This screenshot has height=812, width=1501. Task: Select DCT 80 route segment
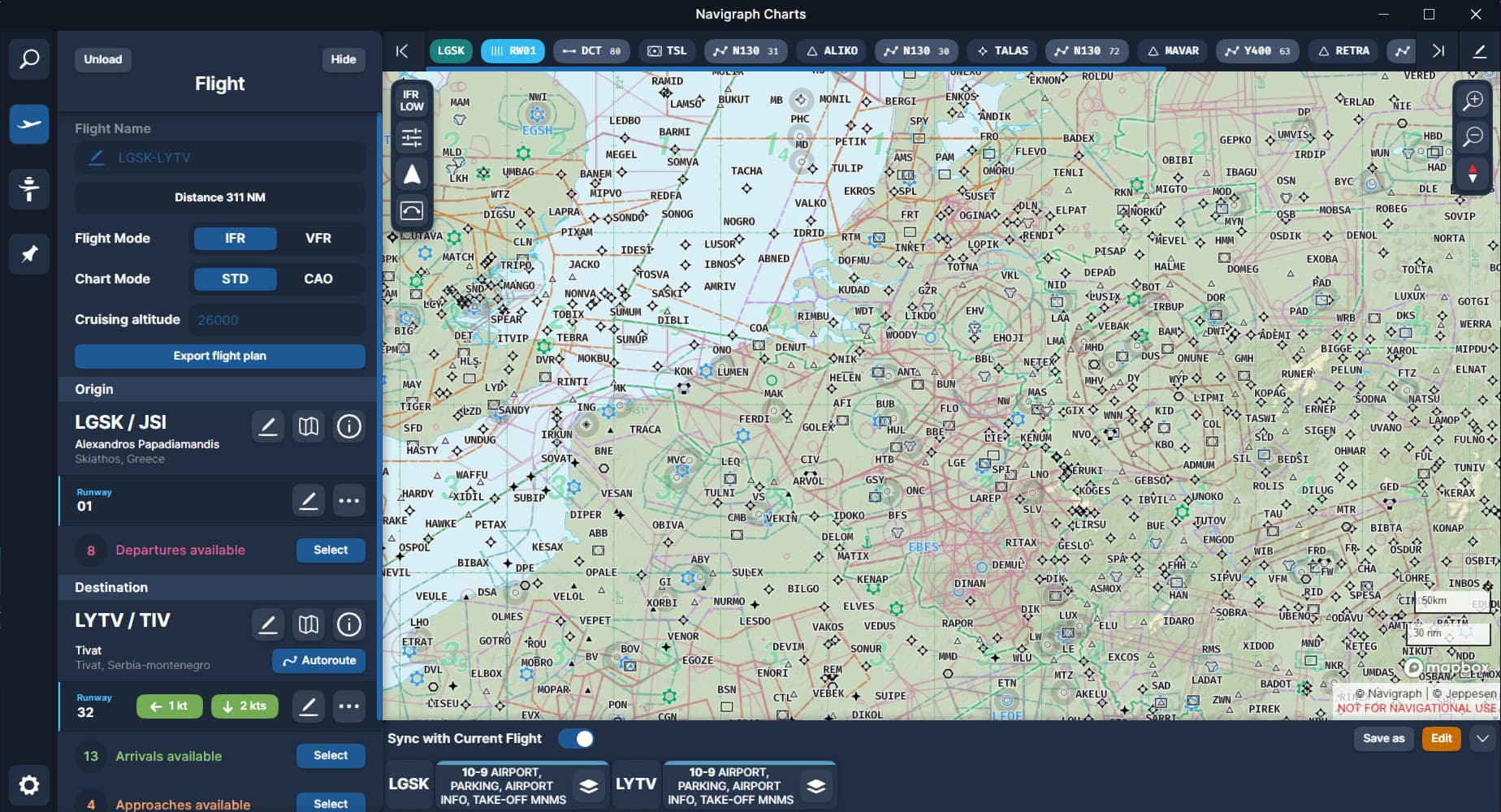coord(592,50)
